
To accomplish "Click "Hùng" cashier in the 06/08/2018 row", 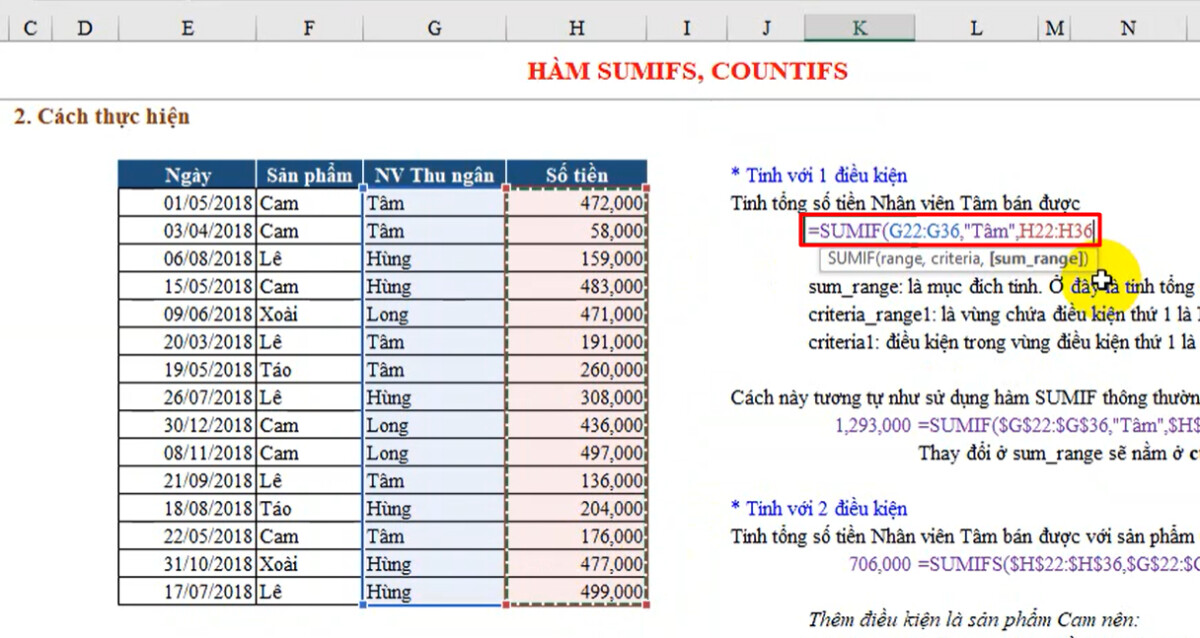I will tap(434, 259).
